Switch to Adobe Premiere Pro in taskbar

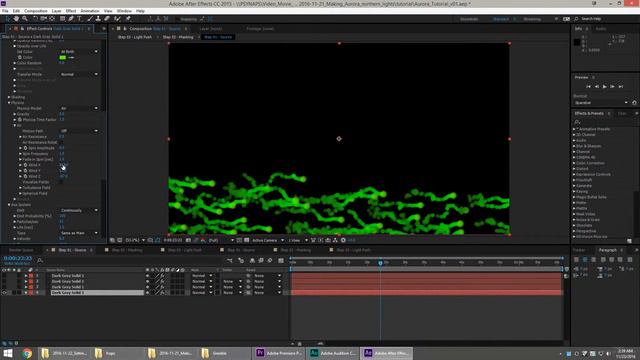point(279,353)
